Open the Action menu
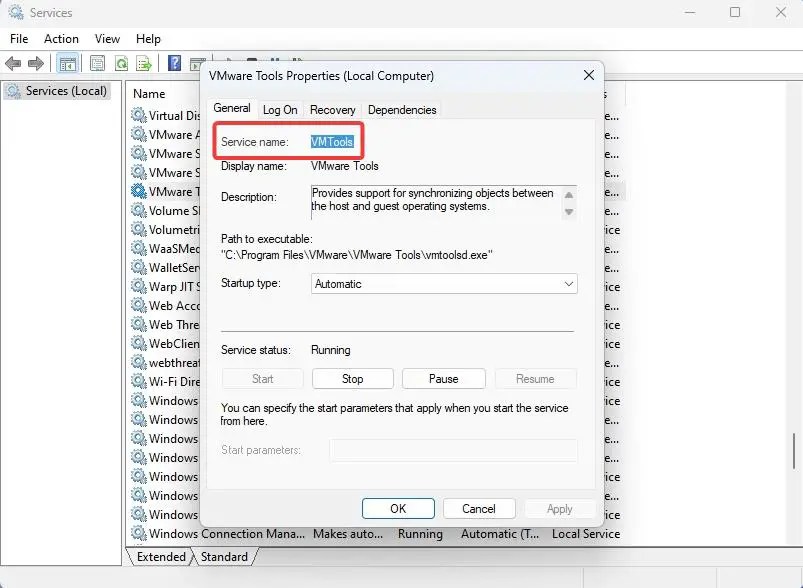The width and height of the screenshot is (803, 588). pos(61,39)
